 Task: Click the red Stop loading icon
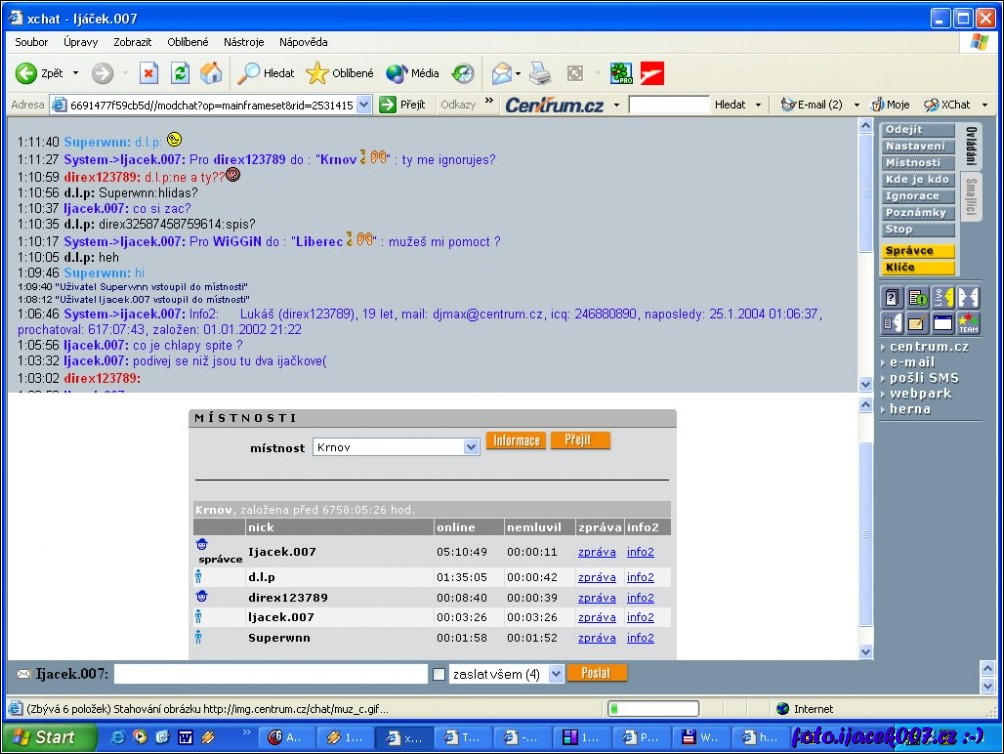coord(149,73)
